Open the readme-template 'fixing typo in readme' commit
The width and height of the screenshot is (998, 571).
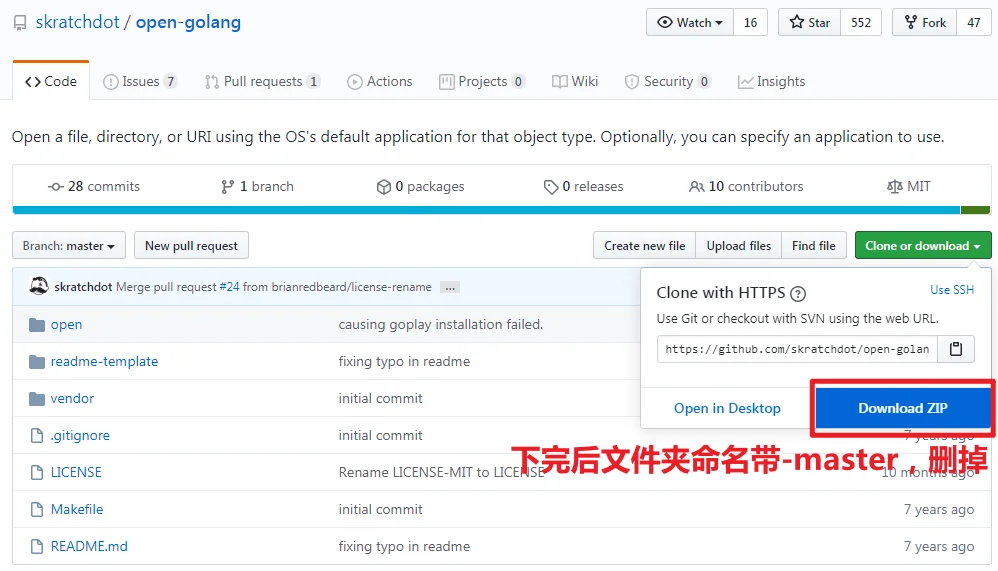pos(404,362)
